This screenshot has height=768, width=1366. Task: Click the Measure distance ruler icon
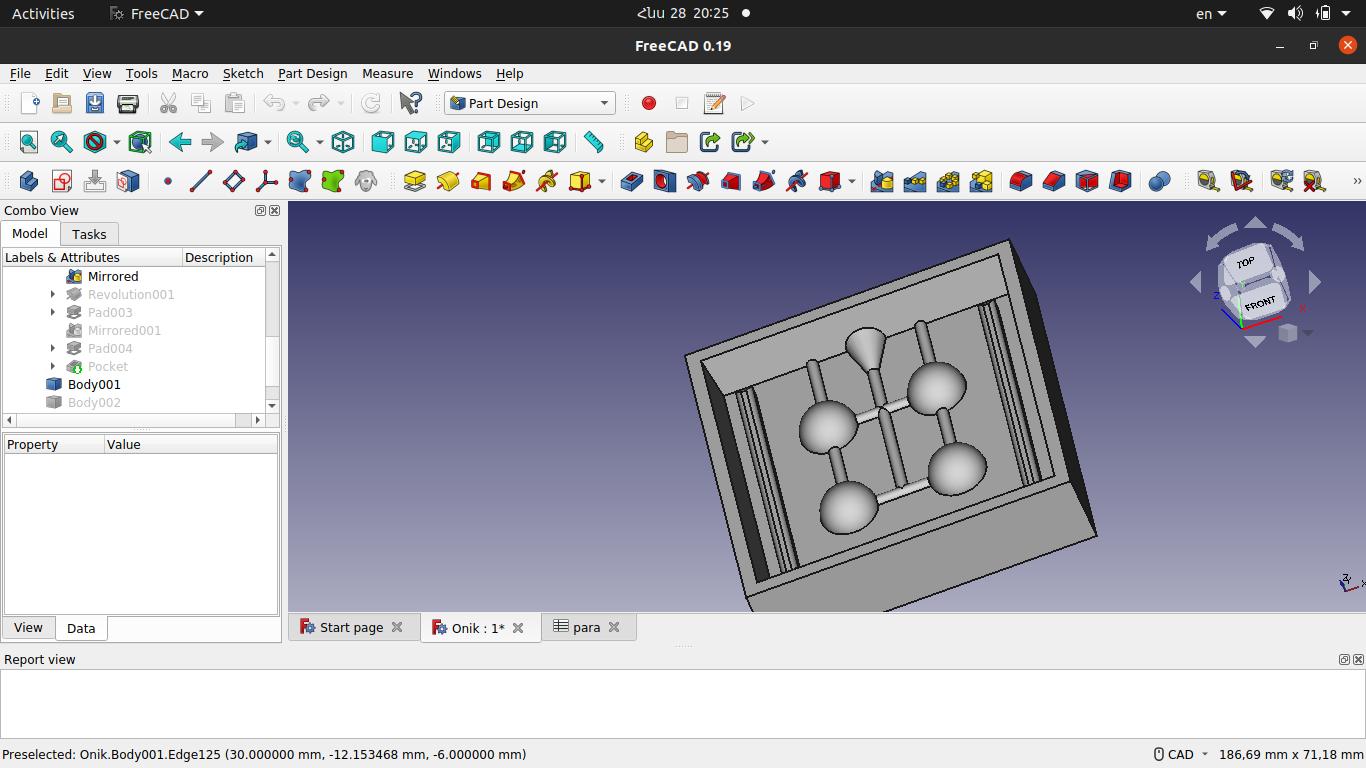594,142
